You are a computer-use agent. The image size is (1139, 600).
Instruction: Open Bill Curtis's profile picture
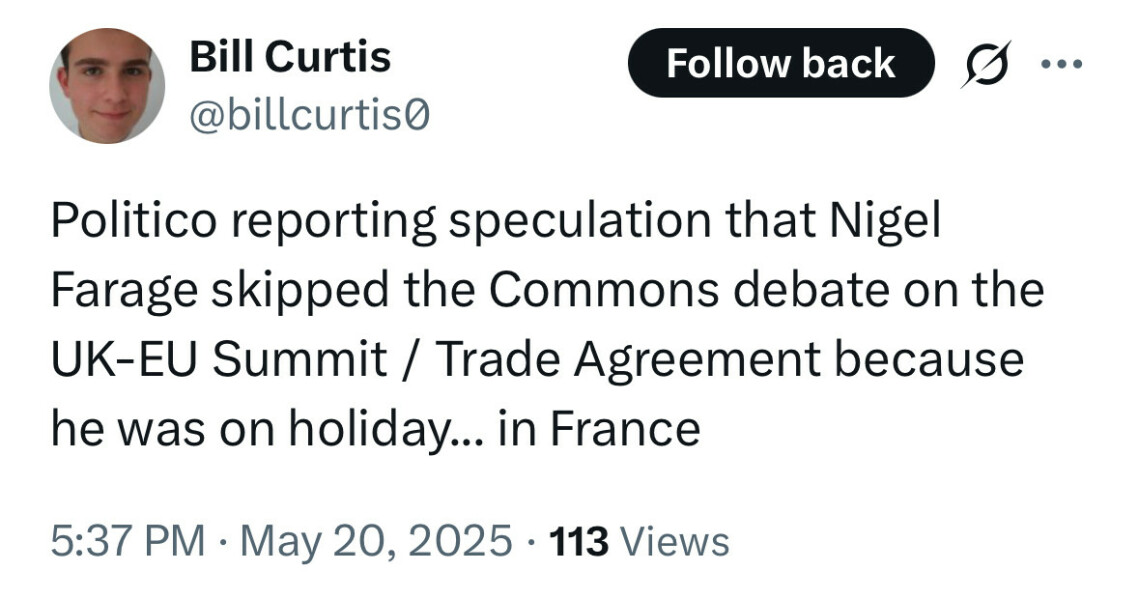pos(110,78)
